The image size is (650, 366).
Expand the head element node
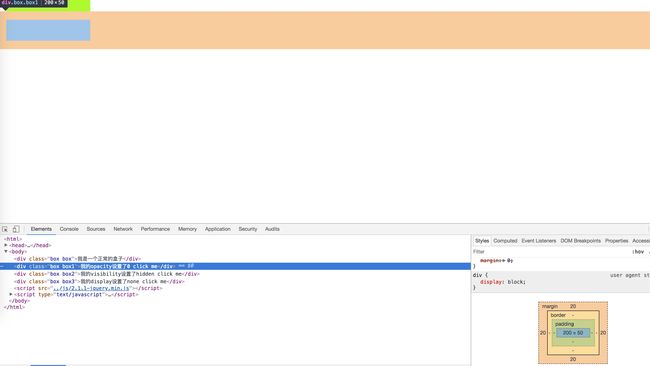[6, 245]
